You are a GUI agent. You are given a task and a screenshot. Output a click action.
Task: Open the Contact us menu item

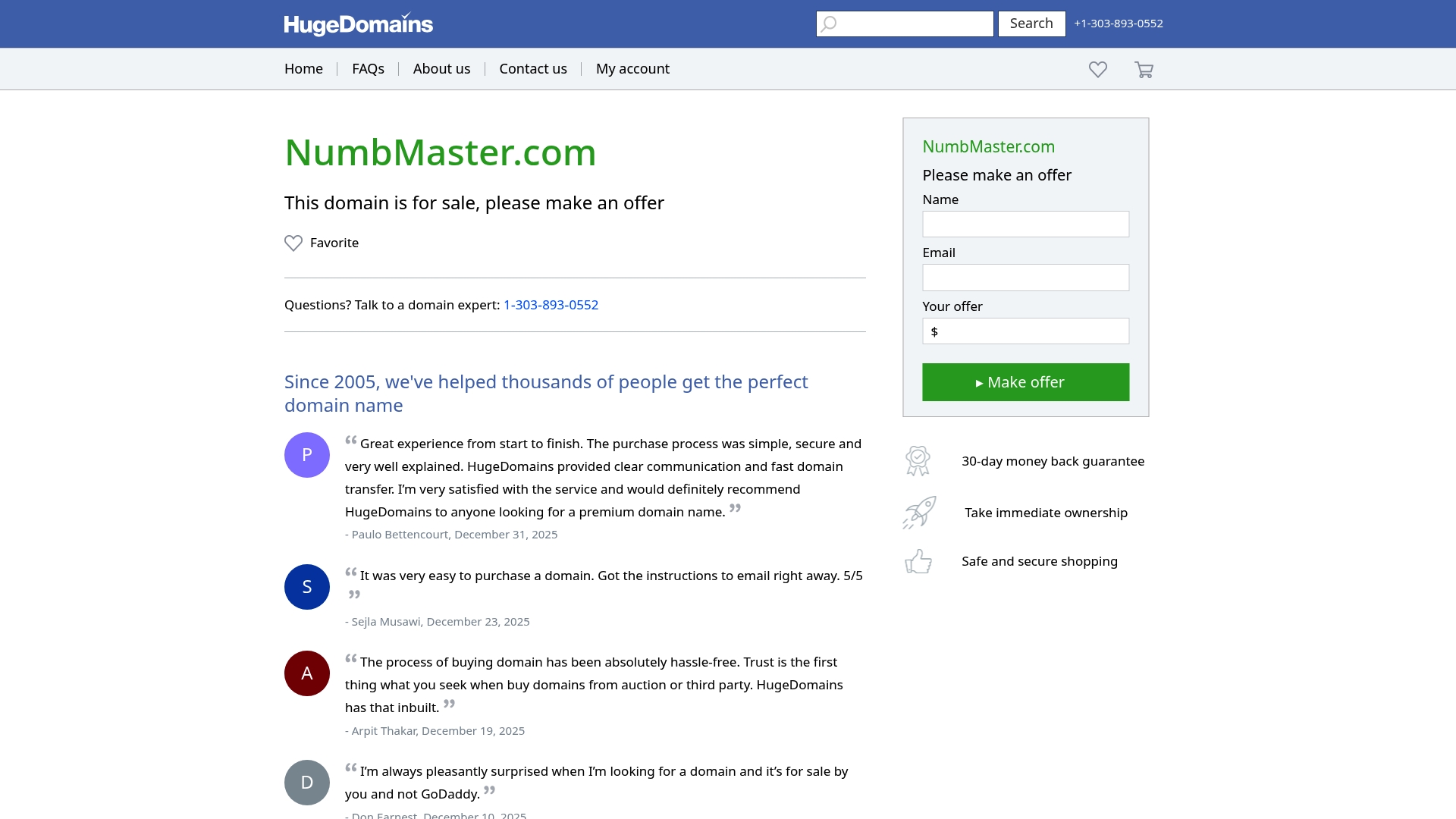(532, 68)
